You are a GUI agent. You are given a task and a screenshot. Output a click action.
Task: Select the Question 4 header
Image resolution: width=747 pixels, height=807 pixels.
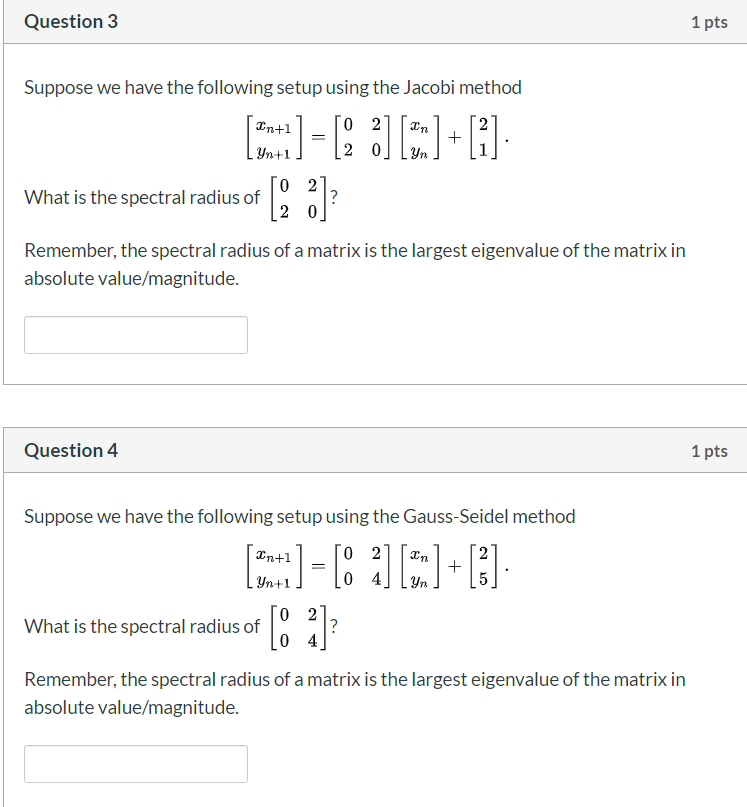(x=70, y=450)
